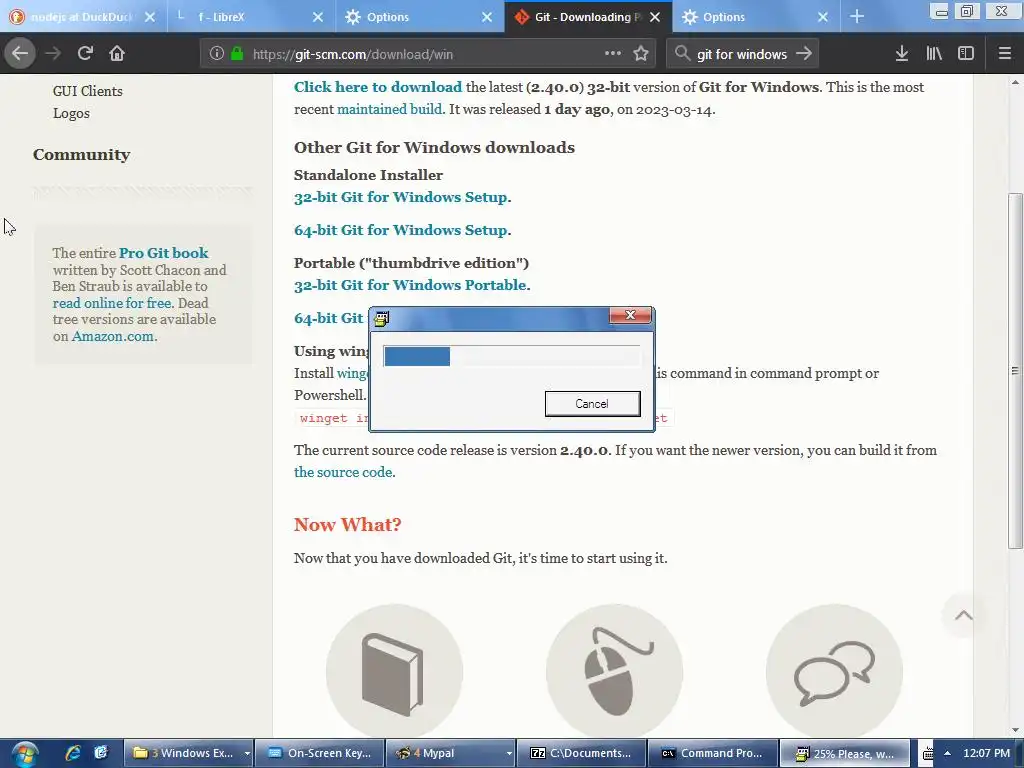The image size is (1024, 768).
Task: Click the green secure connection padlock
Action: 237,54
